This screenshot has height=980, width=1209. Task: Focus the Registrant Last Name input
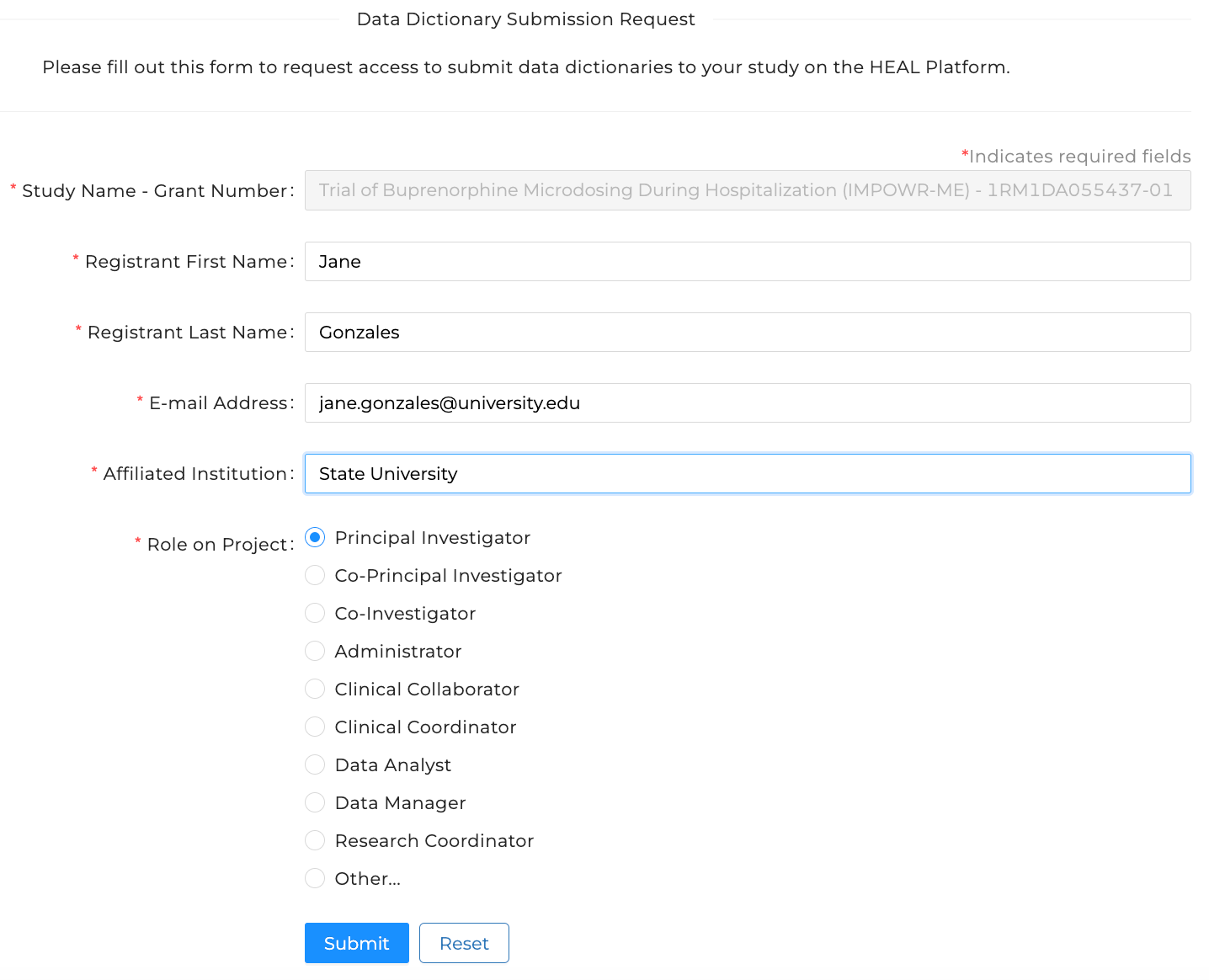[748, 332]
